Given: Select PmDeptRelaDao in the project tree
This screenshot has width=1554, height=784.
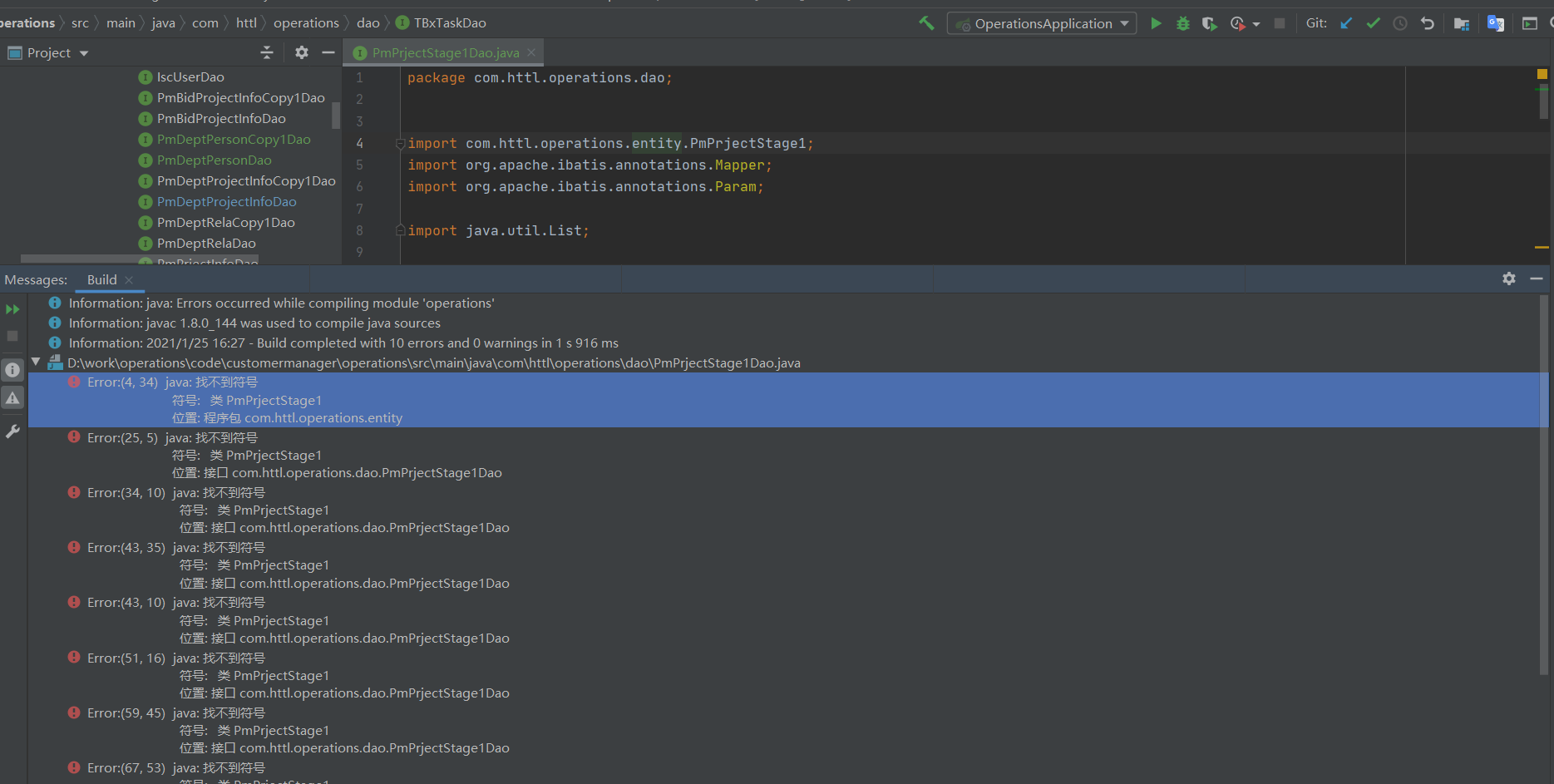Looking at the screenshot, I should click(x=206, y=244).
